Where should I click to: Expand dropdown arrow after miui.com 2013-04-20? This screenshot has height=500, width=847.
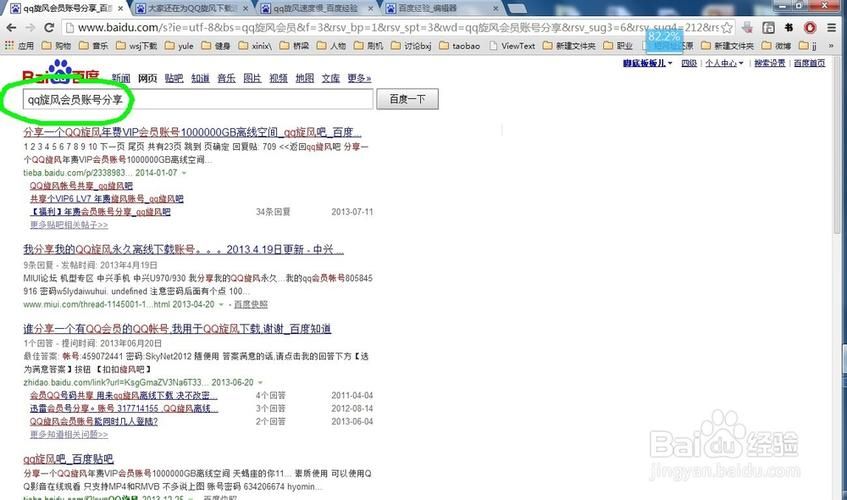[221, 305]
